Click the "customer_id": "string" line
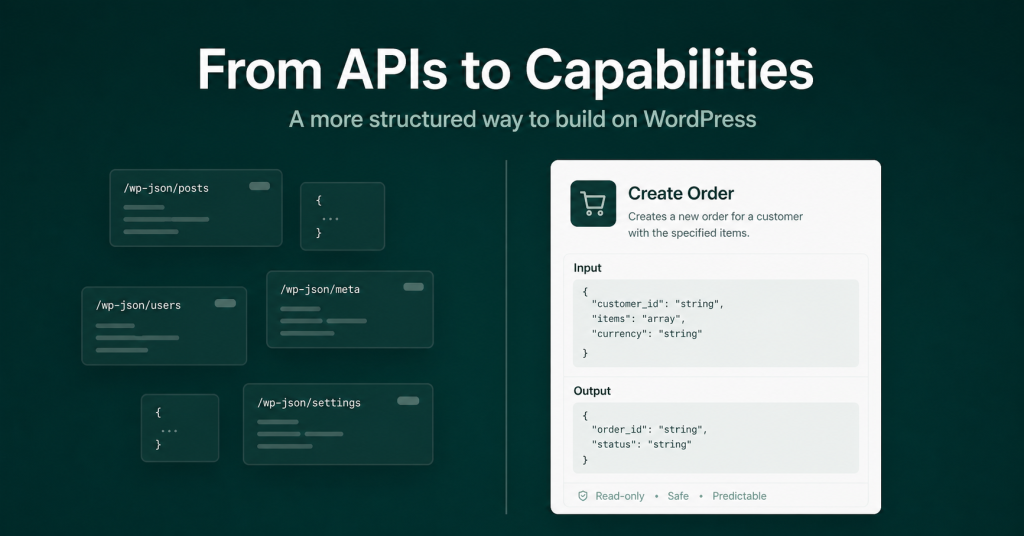This screenshot has height=536, width=1024. pyautogui.click(x=657, y=304)
